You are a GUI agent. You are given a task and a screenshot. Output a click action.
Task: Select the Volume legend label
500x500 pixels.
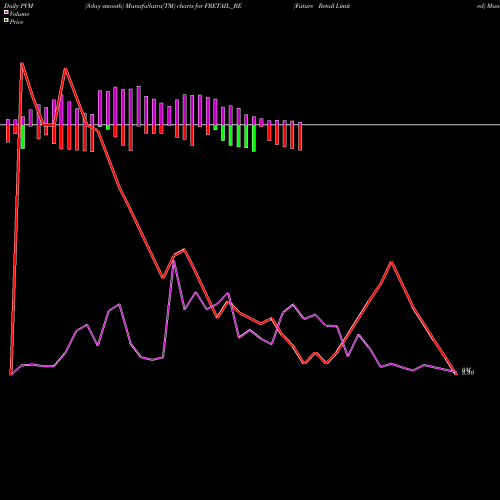(x=19, y=14)
